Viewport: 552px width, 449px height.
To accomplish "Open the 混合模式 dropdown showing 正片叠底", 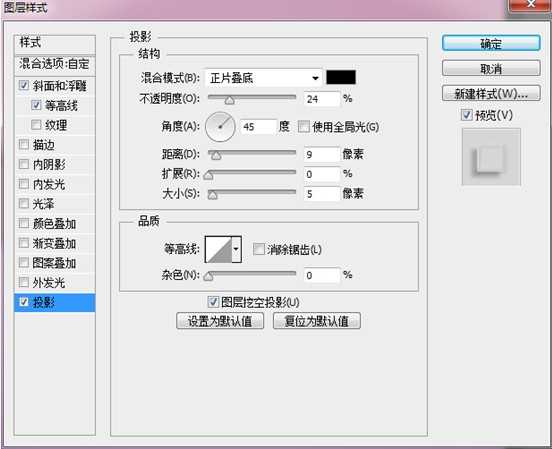I will click(263, 78).
